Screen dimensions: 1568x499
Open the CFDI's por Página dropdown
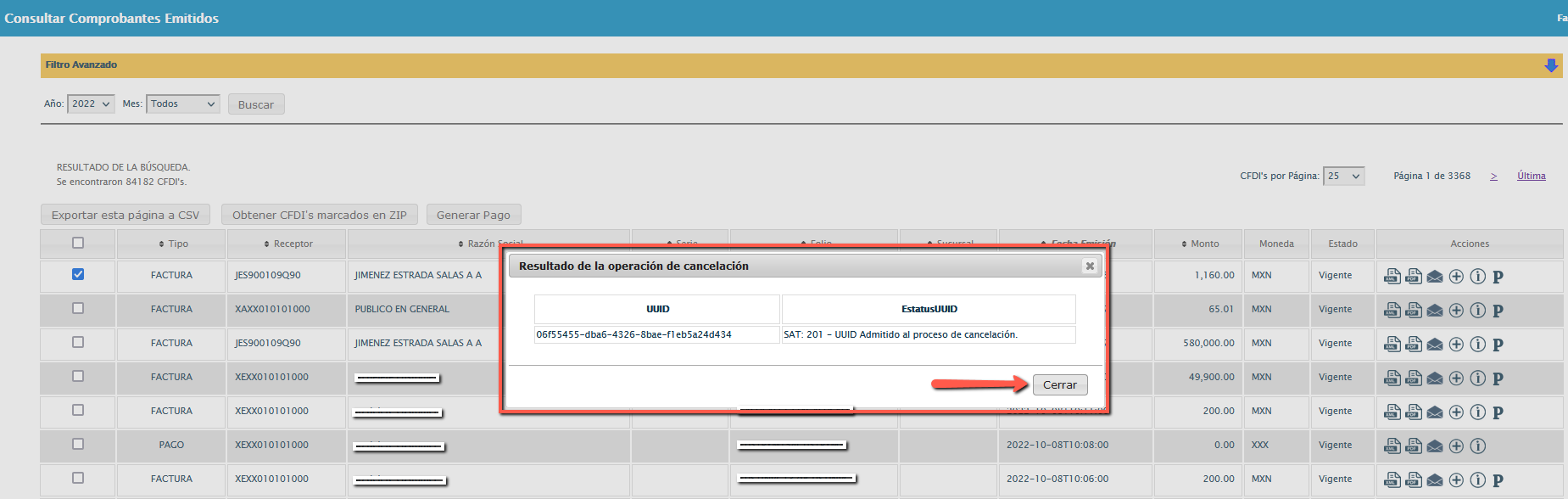coord(1343,176)
